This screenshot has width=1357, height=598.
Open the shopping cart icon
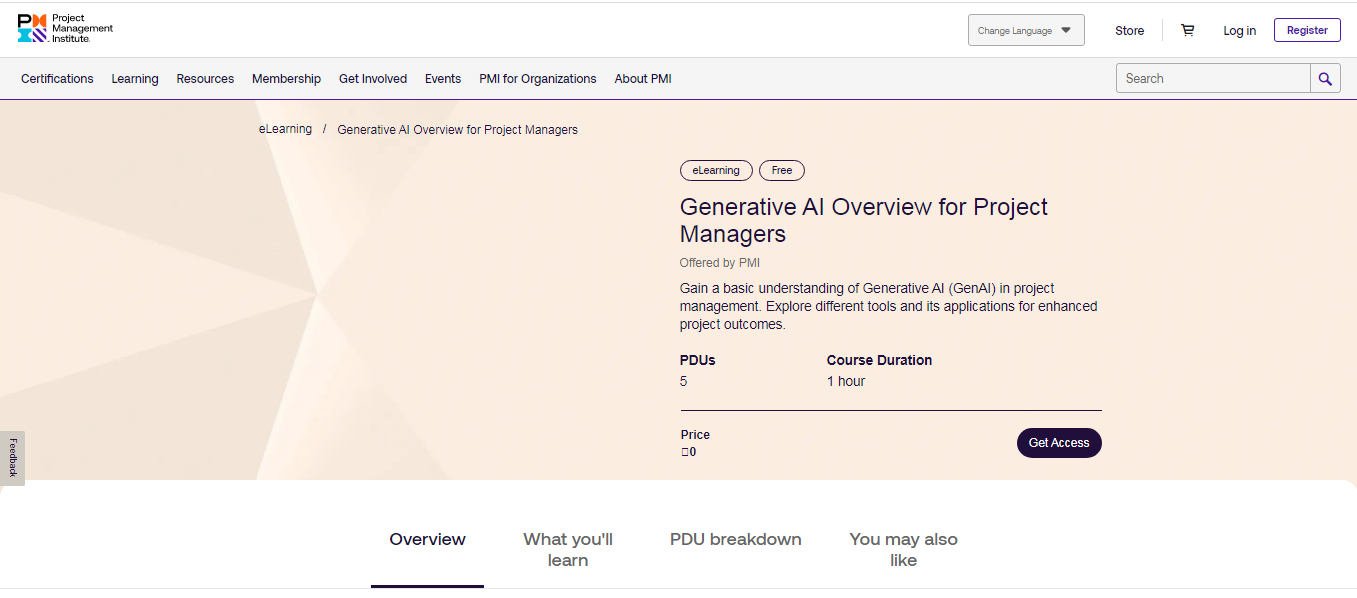pyautogui.click(x=1187, y=30)
